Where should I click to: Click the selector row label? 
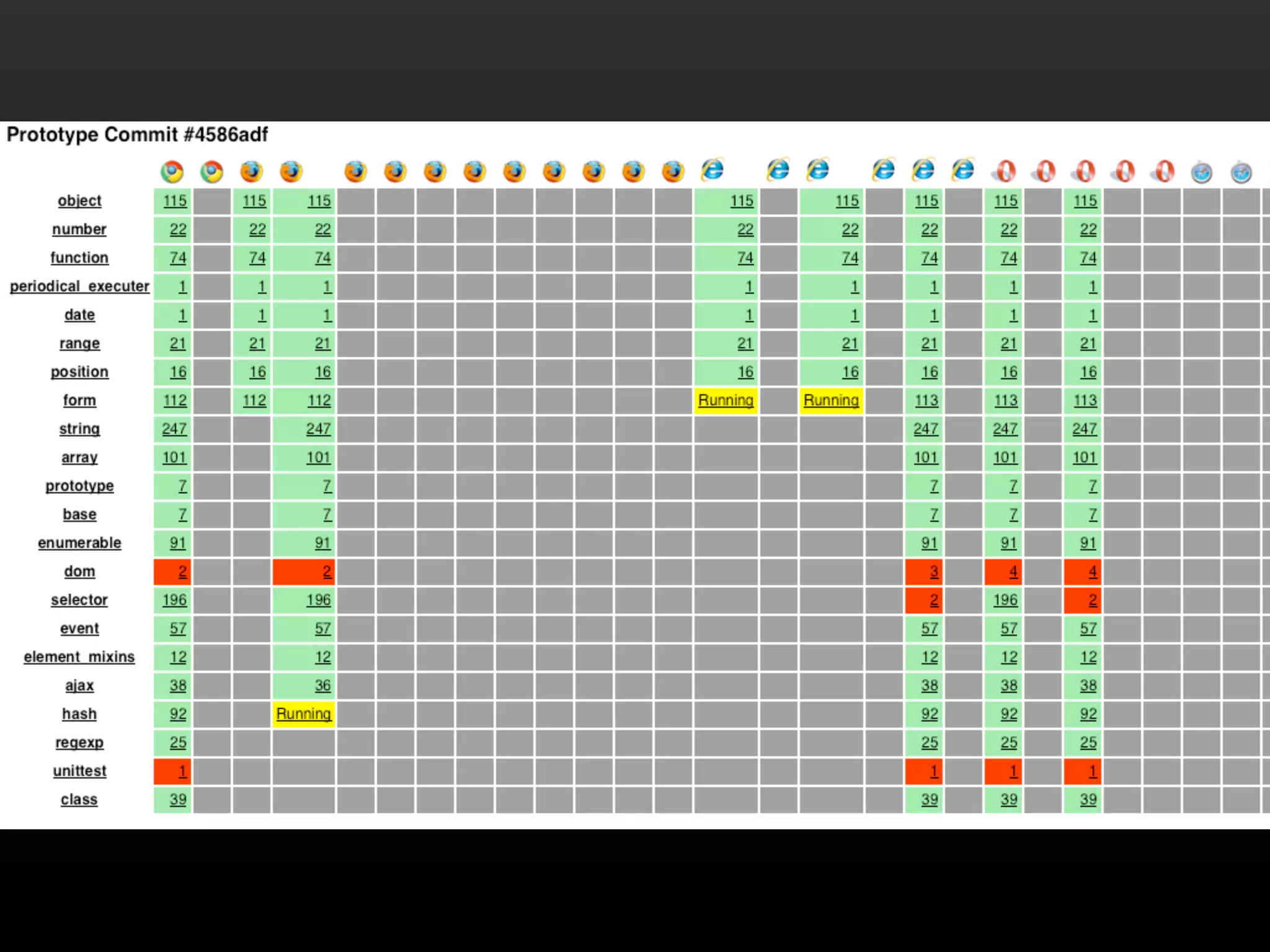[x=79, y=600]
